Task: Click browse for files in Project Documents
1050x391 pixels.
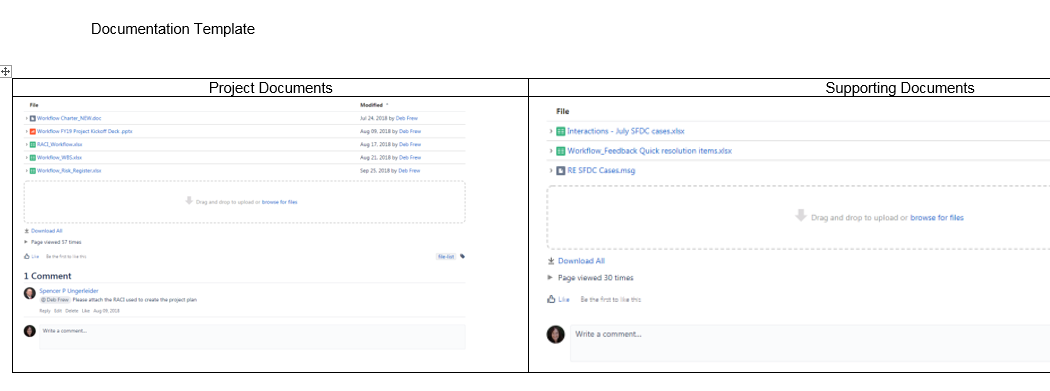Action: (x=279, y=202)
